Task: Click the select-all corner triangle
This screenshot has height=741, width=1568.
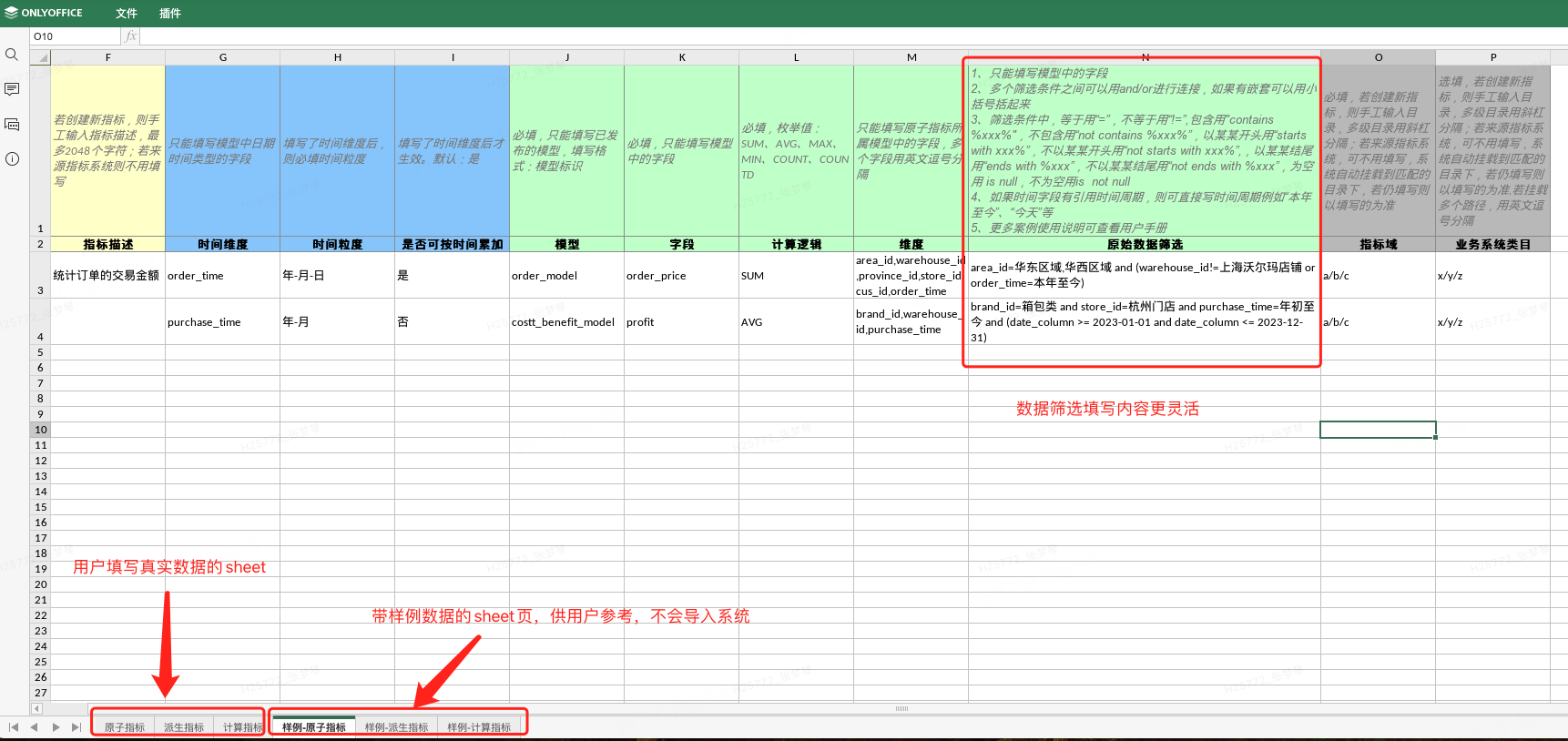Action: (x=40, y=57)
